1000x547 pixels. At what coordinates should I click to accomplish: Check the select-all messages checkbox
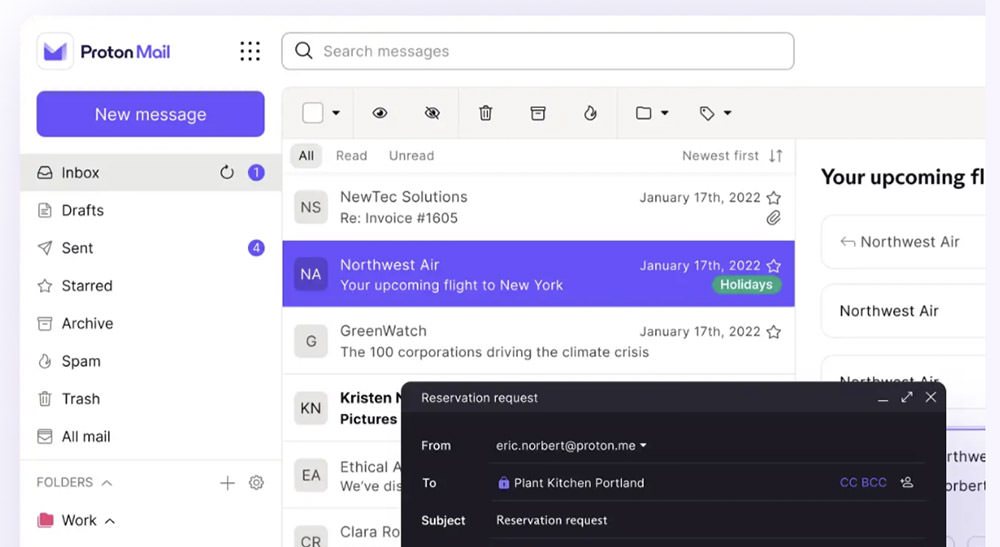(x=312, y=113)
